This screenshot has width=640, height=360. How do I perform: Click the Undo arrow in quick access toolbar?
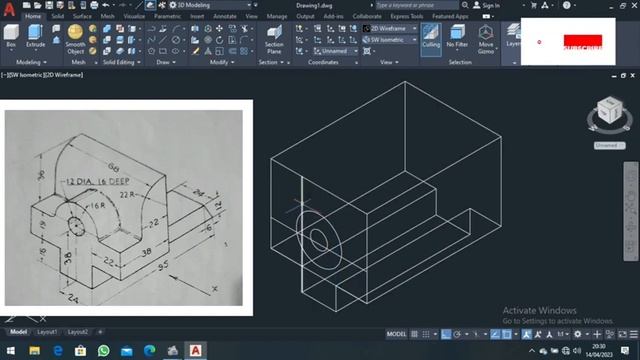click(106, 5)
